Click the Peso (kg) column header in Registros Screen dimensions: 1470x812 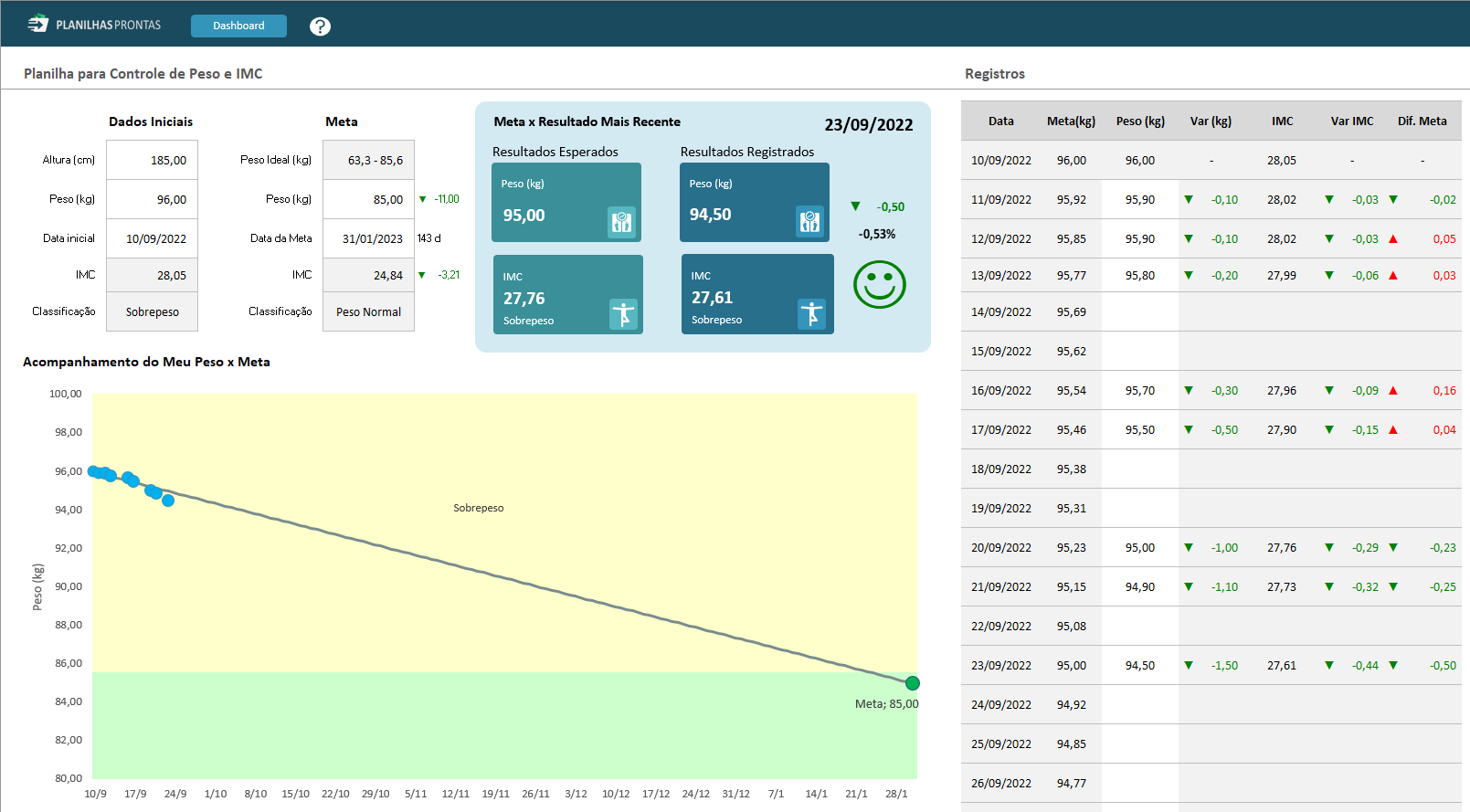pos(1140,121)
